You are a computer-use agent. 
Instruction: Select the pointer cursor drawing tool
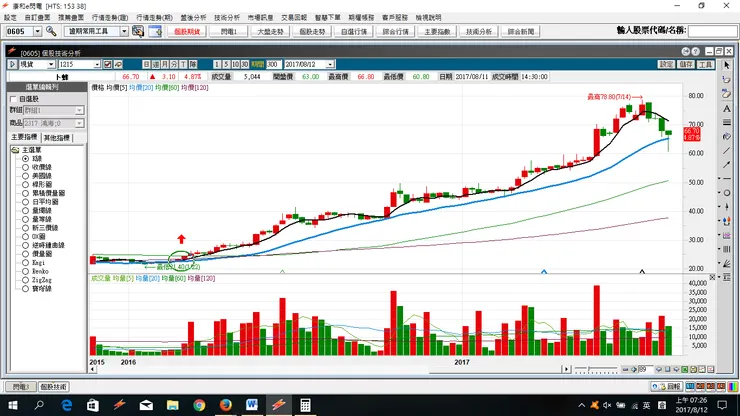727,65
